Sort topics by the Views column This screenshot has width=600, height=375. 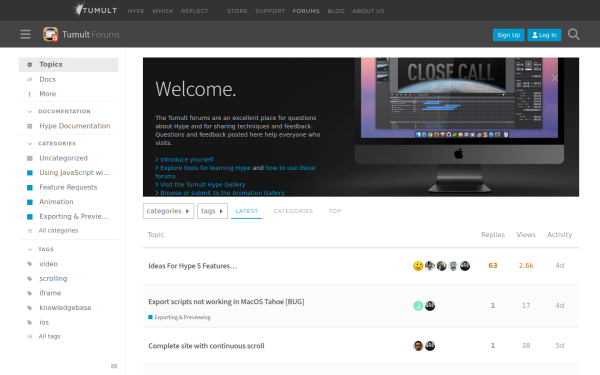526,235
